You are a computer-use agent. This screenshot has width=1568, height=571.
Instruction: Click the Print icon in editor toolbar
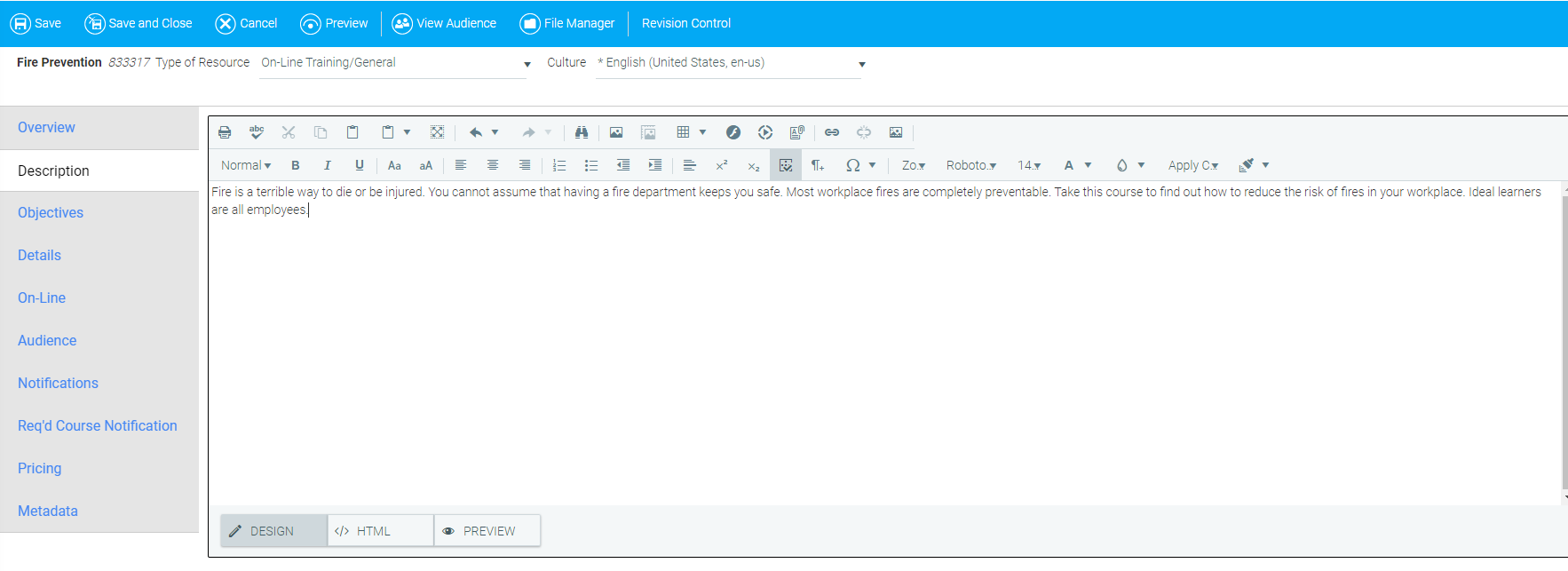click(x=225, y=132)
